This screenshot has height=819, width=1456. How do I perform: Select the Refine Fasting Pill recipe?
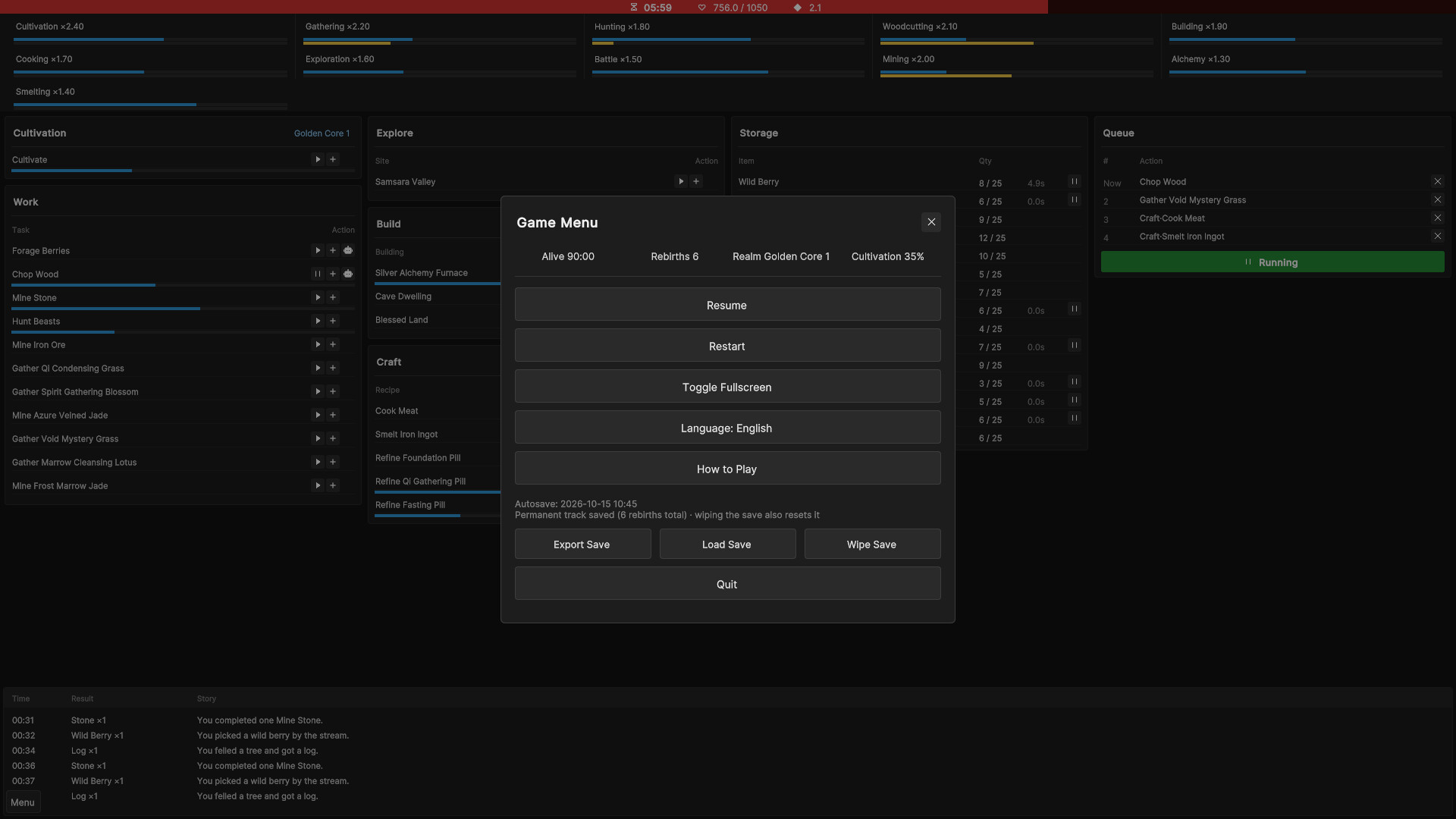tap(438, 505)
